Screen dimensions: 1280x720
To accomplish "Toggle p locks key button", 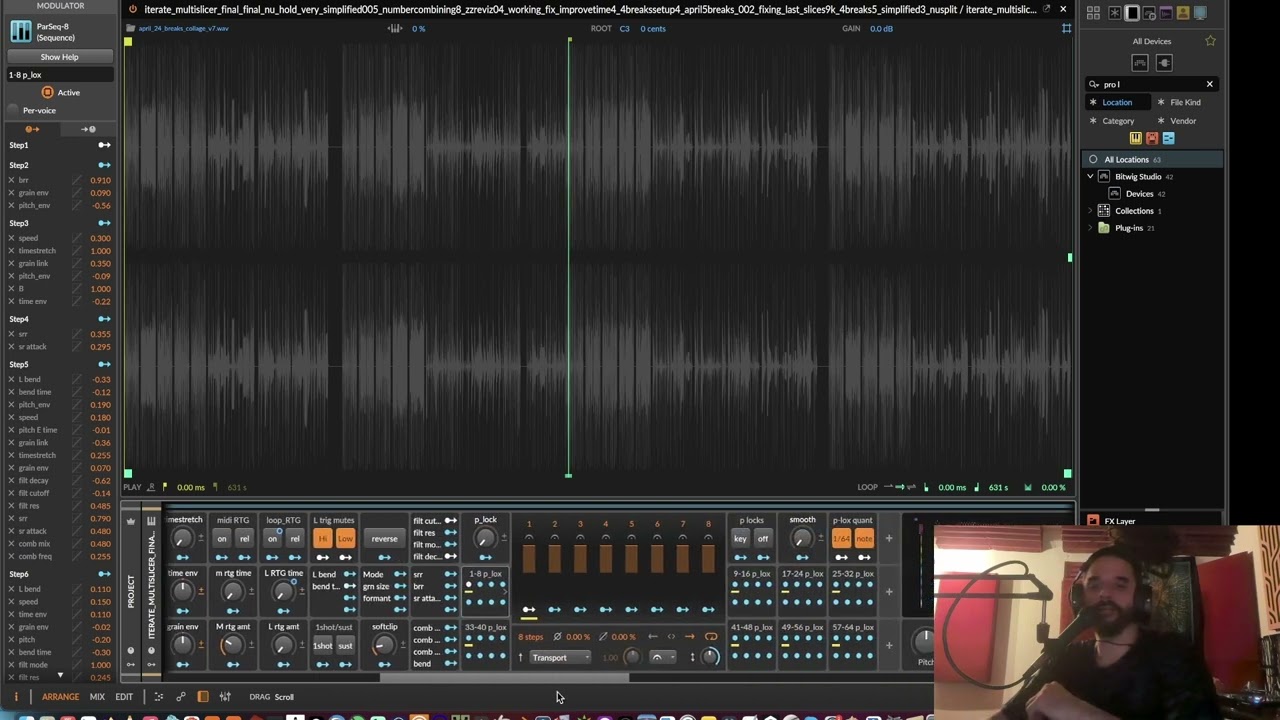I will click(740, 538).
